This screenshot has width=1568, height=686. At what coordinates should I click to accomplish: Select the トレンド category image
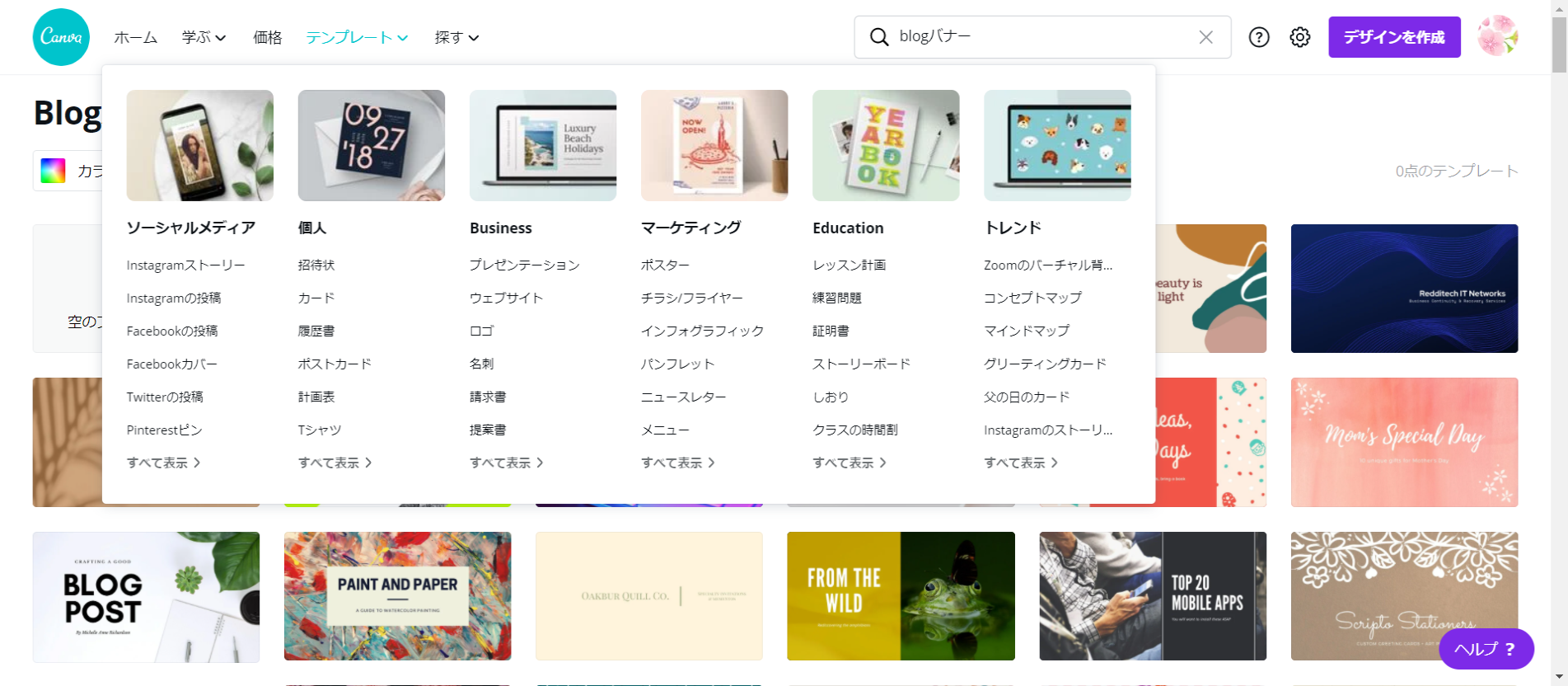[1057, 145]
